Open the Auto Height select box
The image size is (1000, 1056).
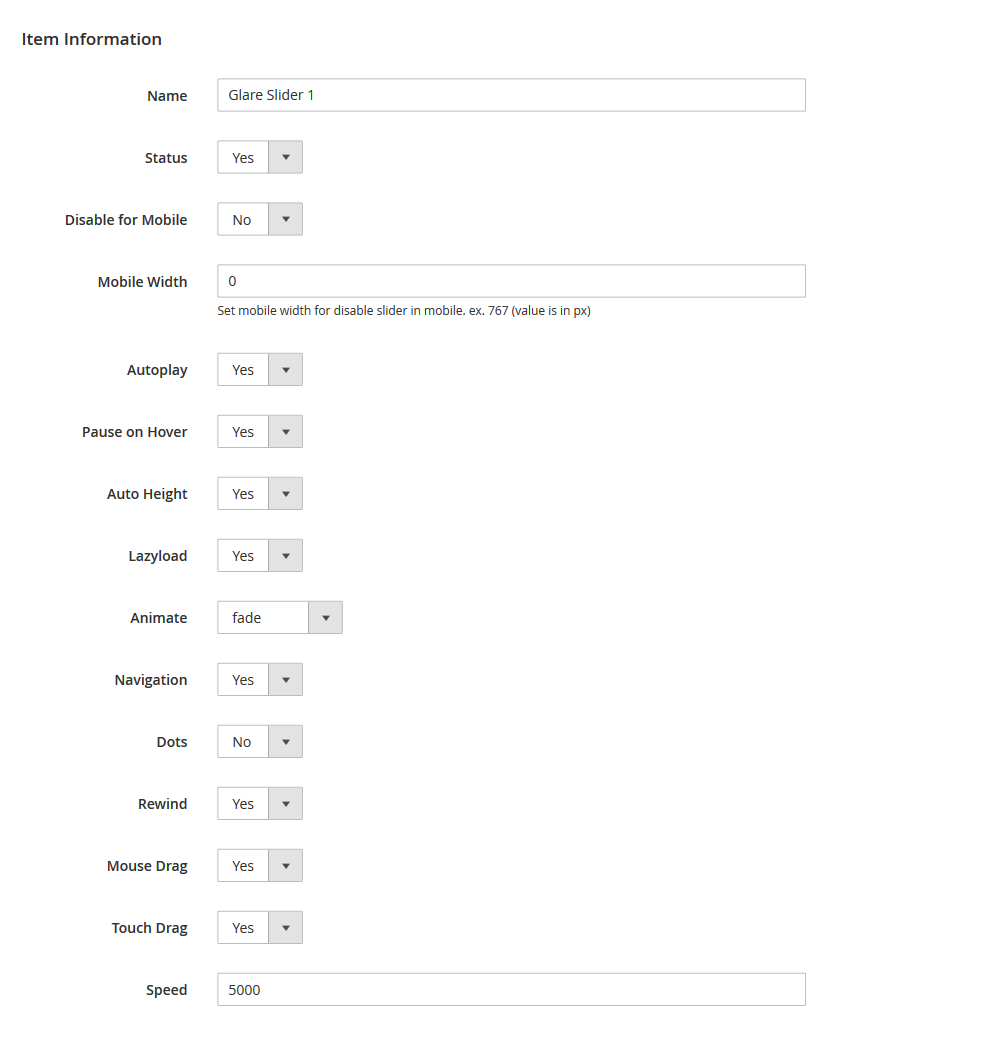pos(259,494)
